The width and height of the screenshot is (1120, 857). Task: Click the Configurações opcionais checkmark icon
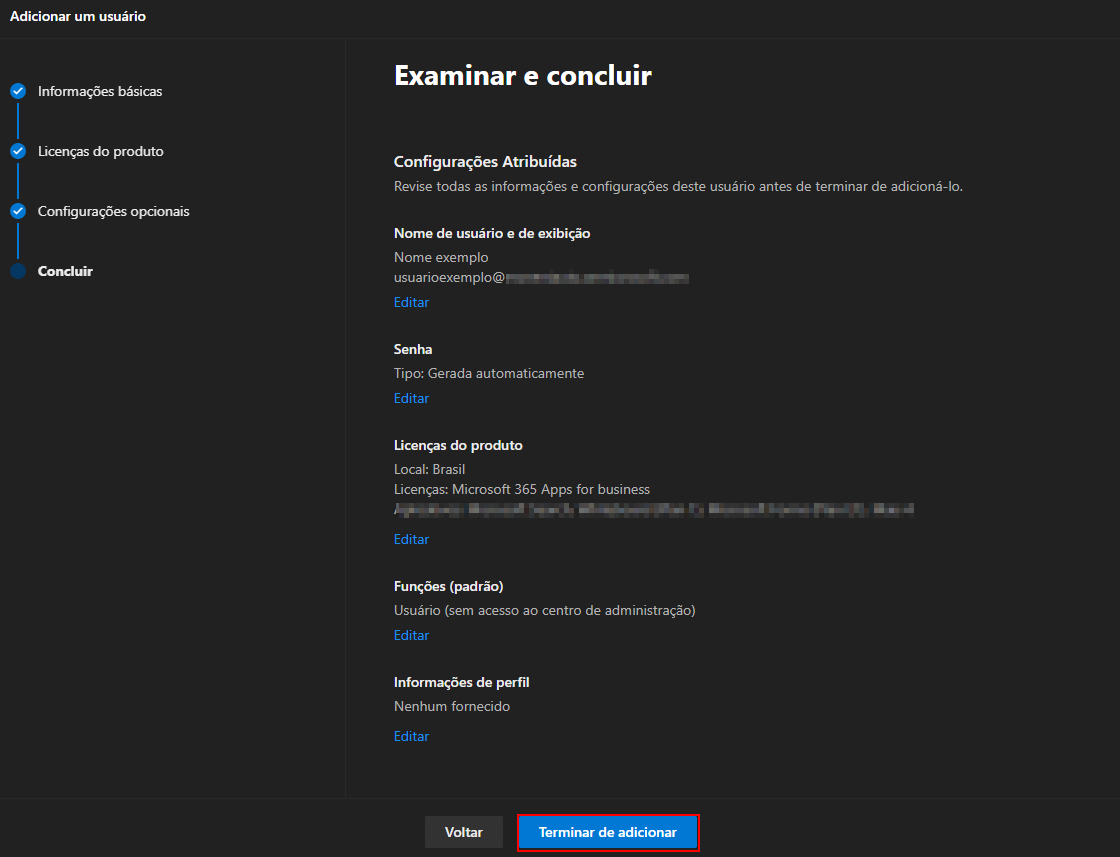[x=18, y=211]
